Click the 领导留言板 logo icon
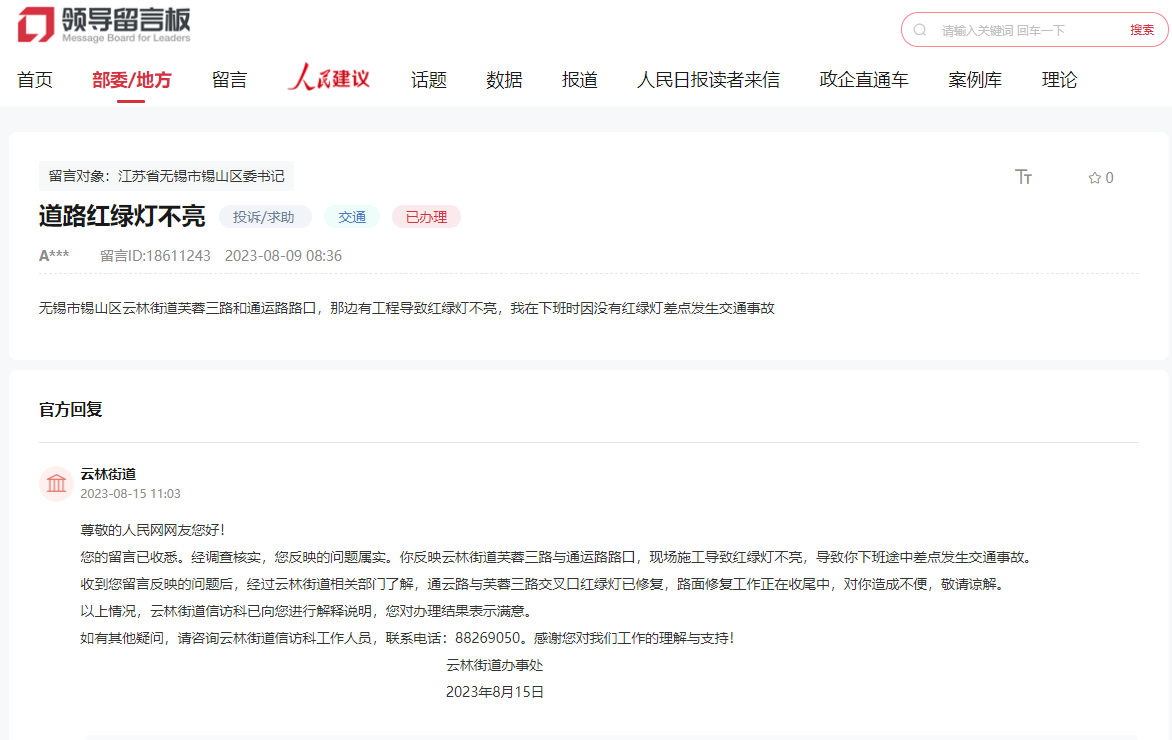Screen dimensions: 1172x740 (36, 24)
